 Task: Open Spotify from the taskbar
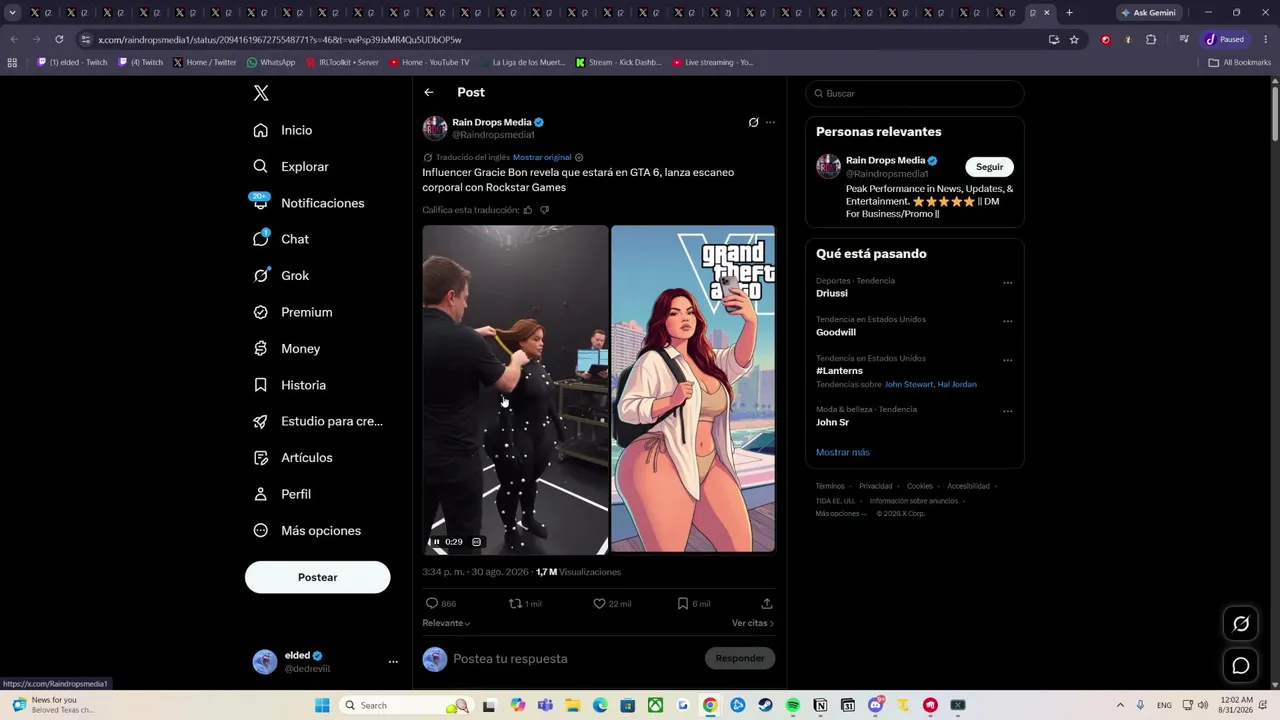(793, 705)
